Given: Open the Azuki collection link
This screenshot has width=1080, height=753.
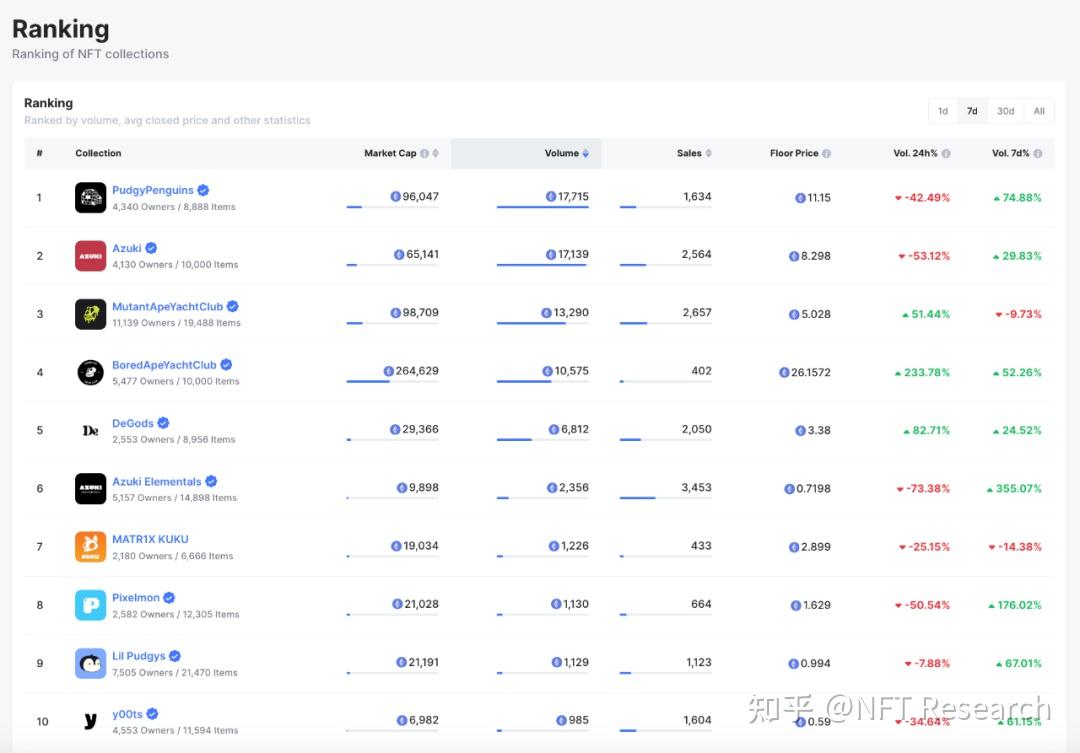Looking at the screenshot, I should [x=127, y=248].
